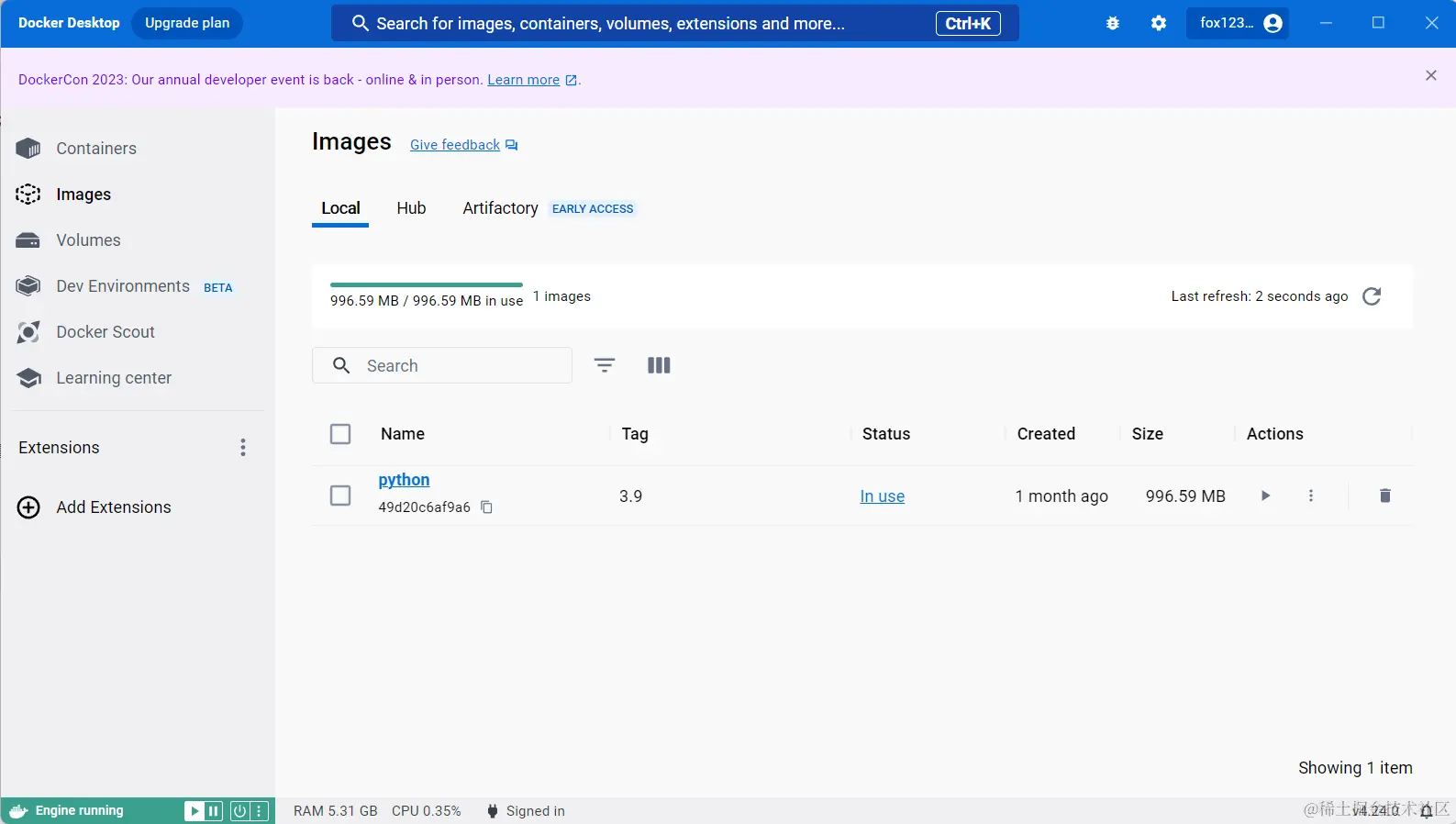Copy image ID 49d20c6af9a6
This screenshot has height=824, width=1456.
coord(487,507)
